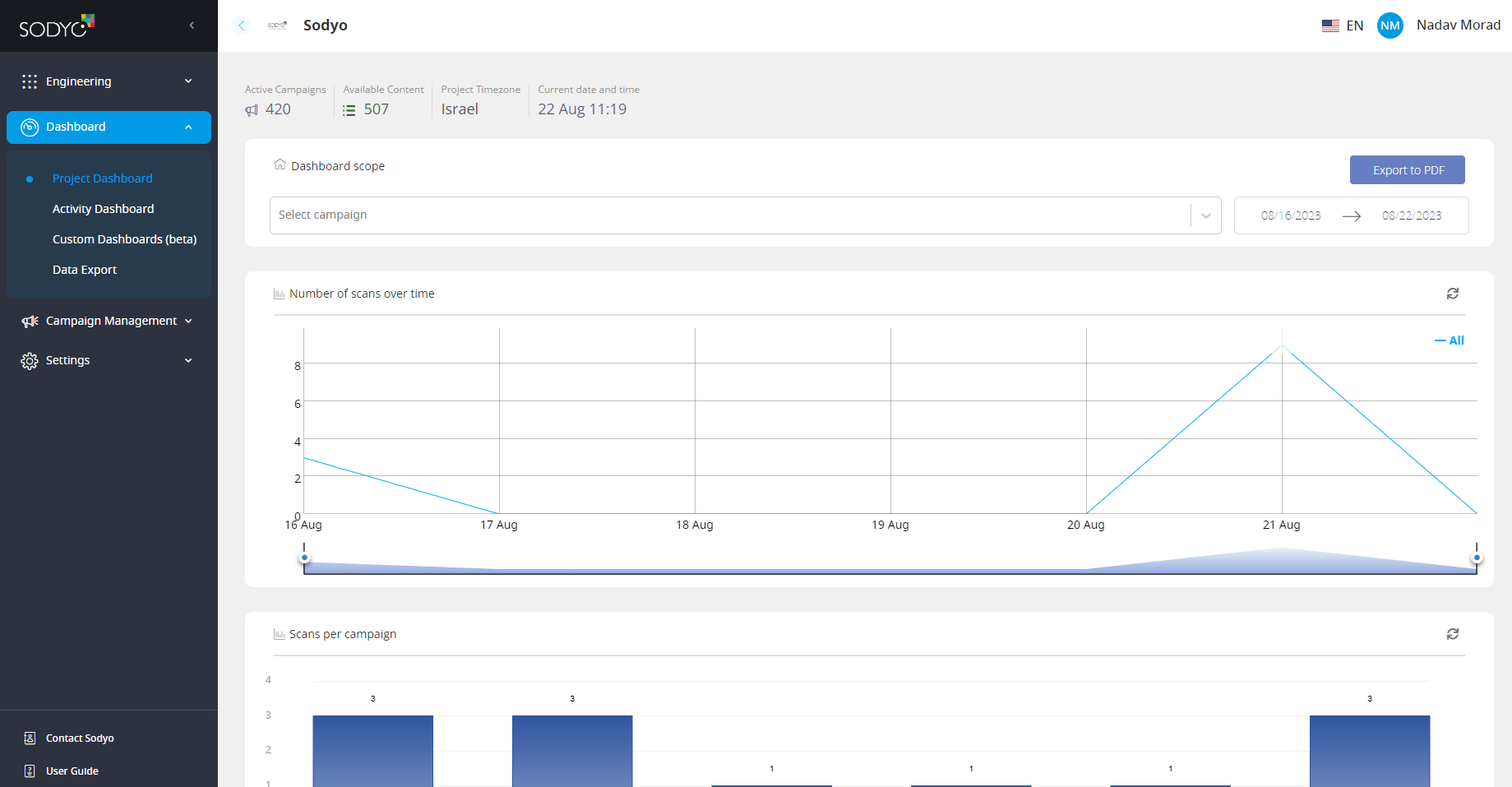
Task: Go to Data Export
Action: pyautogui.click(x=85, y=270)
